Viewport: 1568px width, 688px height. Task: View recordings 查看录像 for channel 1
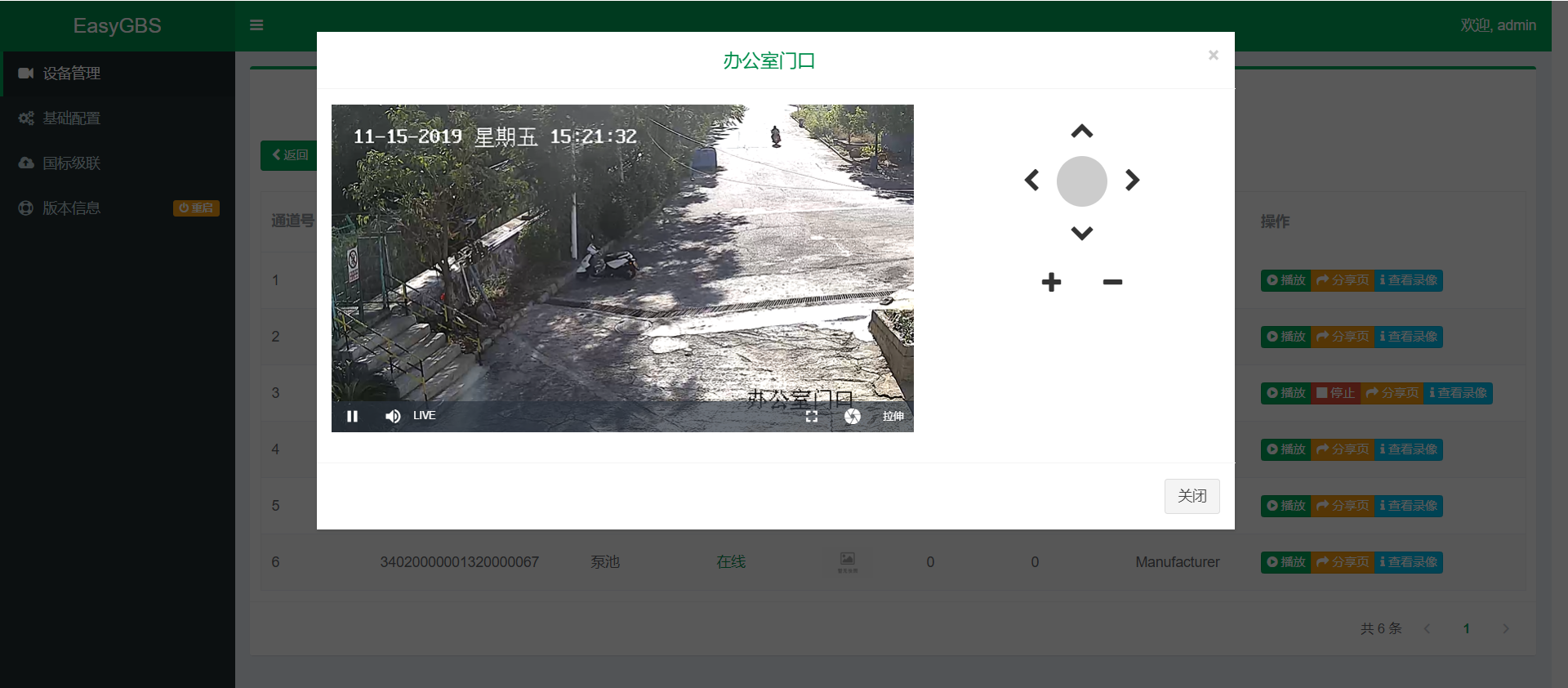click(x=1409, y=280)
